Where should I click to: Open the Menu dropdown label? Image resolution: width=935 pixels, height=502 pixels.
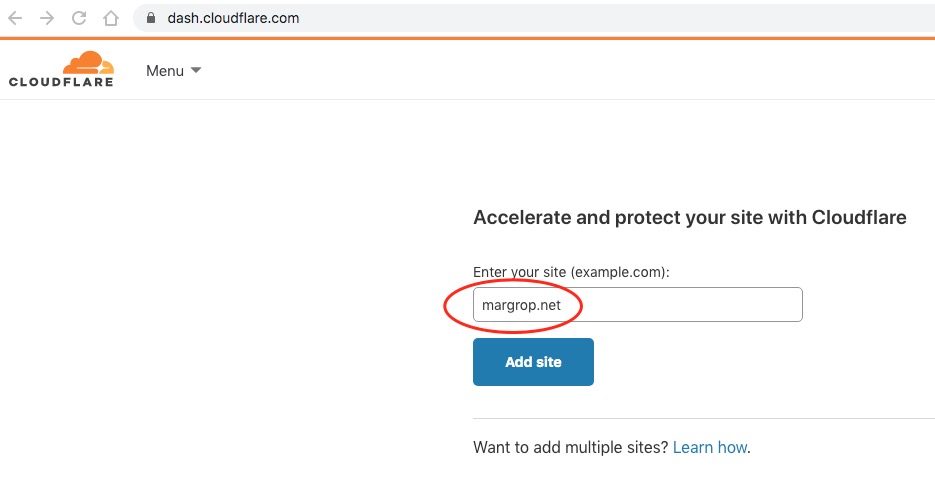pyautogui.click(x=165, y=71)
